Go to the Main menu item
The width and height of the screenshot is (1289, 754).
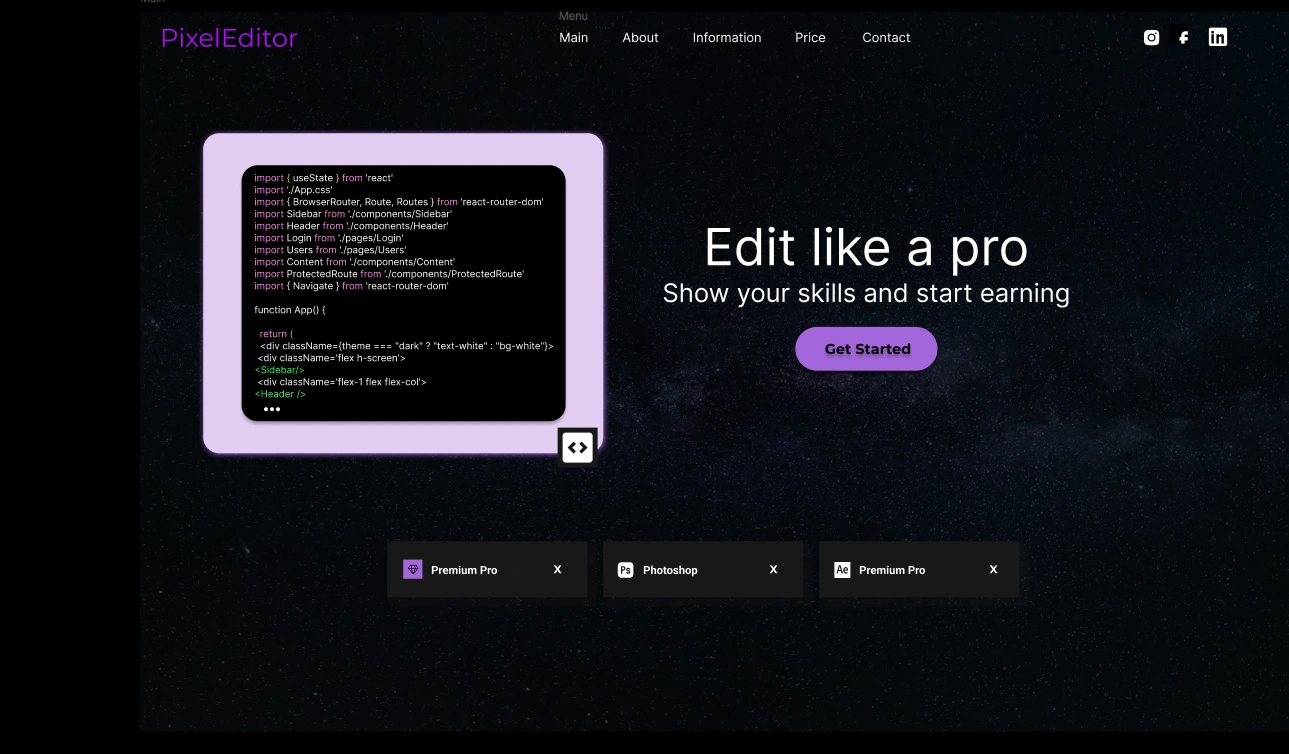[574, 37]
